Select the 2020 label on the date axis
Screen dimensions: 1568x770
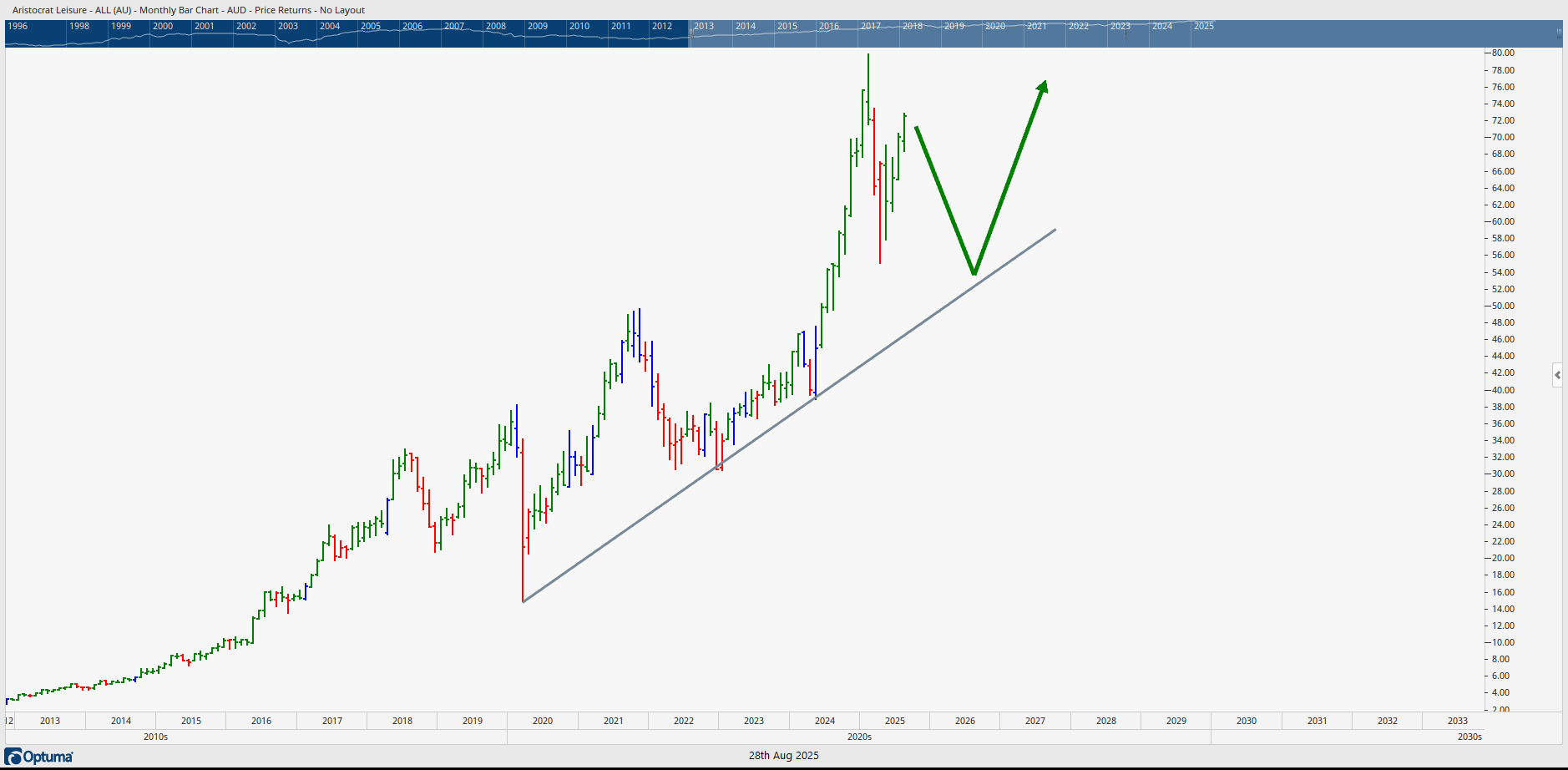tap(543, 721)
